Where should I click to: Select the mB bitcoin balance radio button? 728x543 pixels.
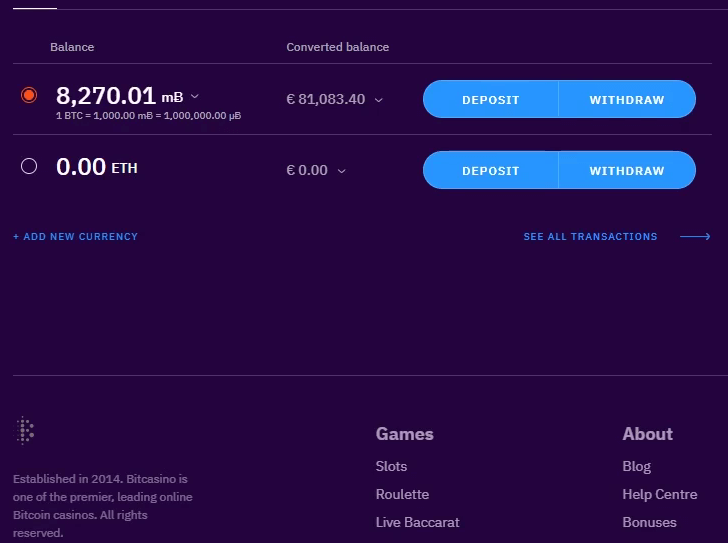tap(29, 95)
